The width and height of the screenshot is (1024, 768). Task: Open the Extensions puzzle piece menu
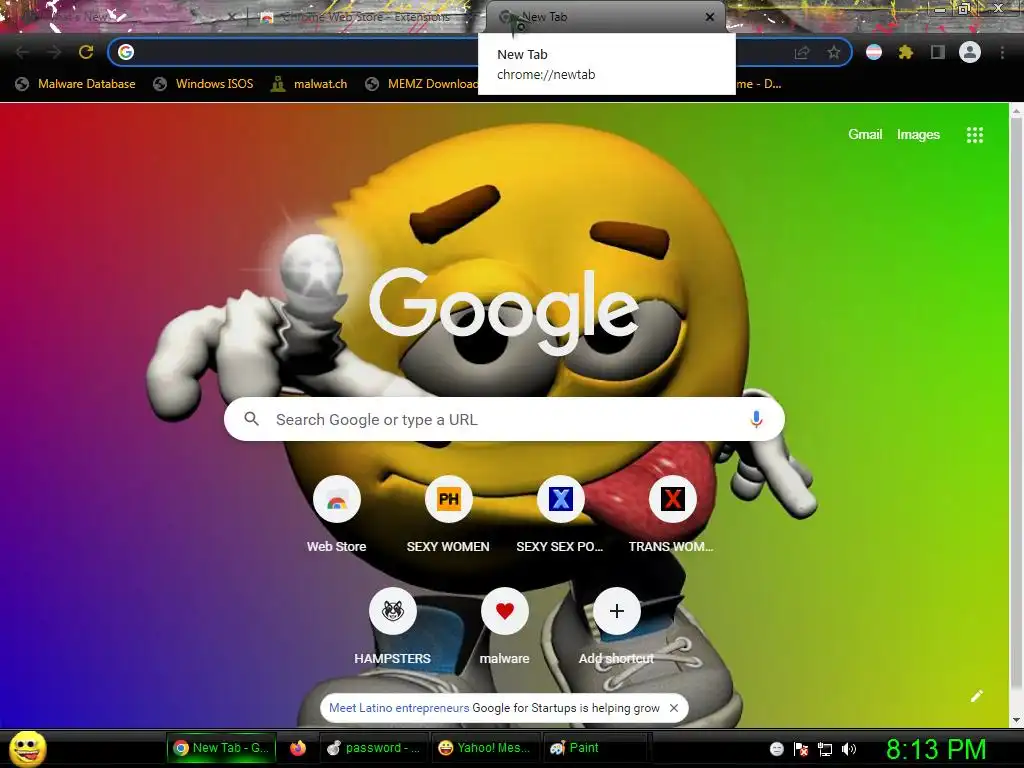click(906, 52)
